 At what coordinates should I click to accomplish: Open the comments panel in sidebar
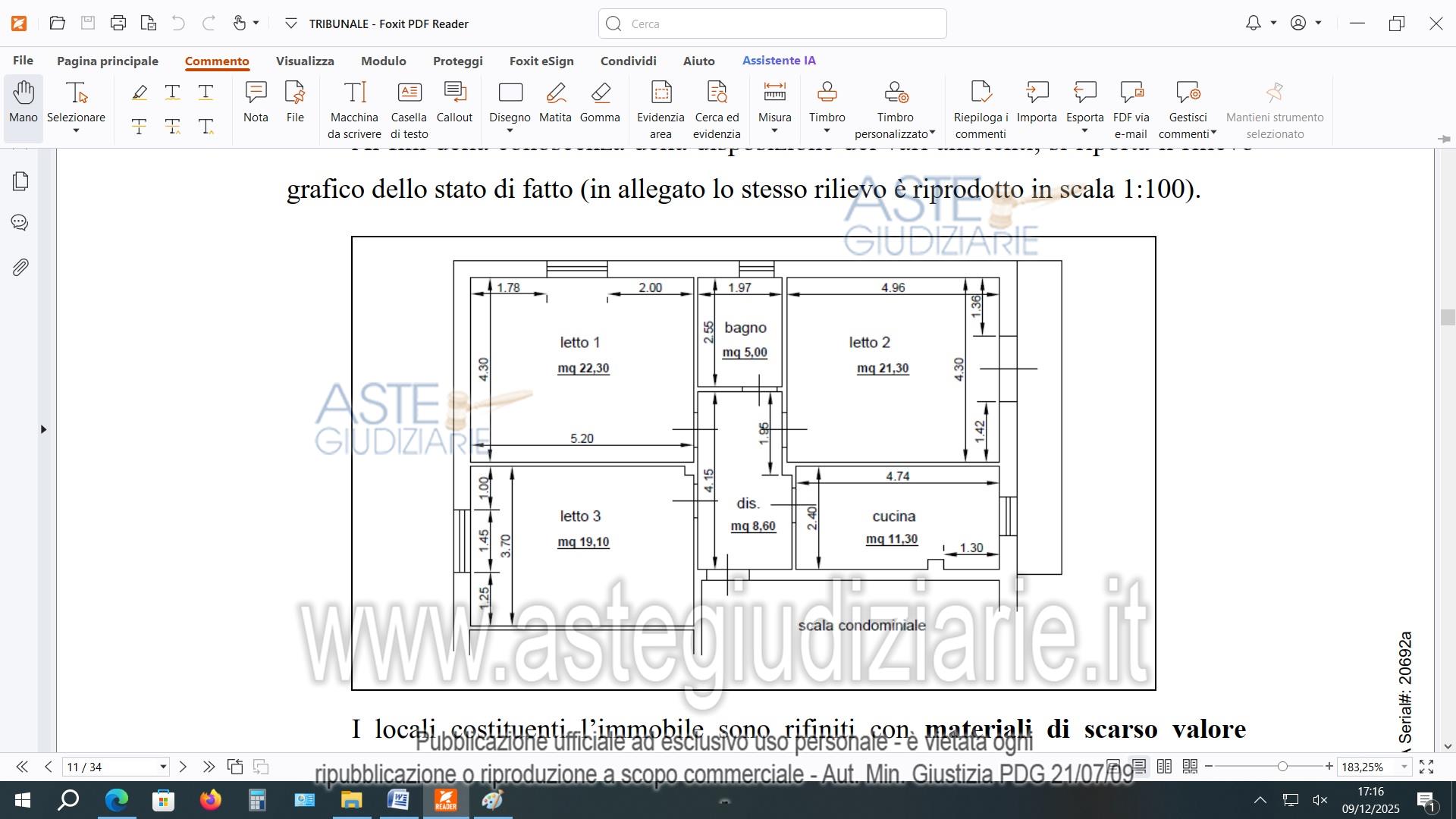pyautogui.click(x=20, y=223)
